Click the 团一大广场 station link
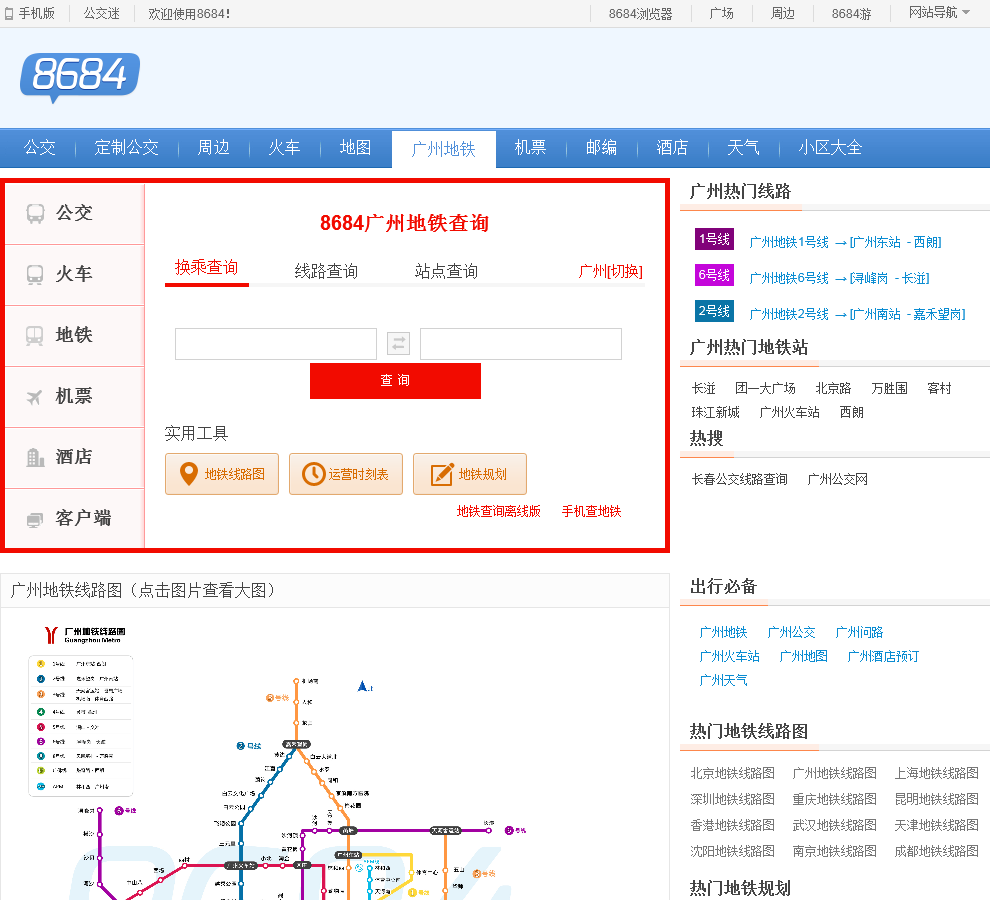The height and width of the screenshot is (900, 990). tap(765, 388)
